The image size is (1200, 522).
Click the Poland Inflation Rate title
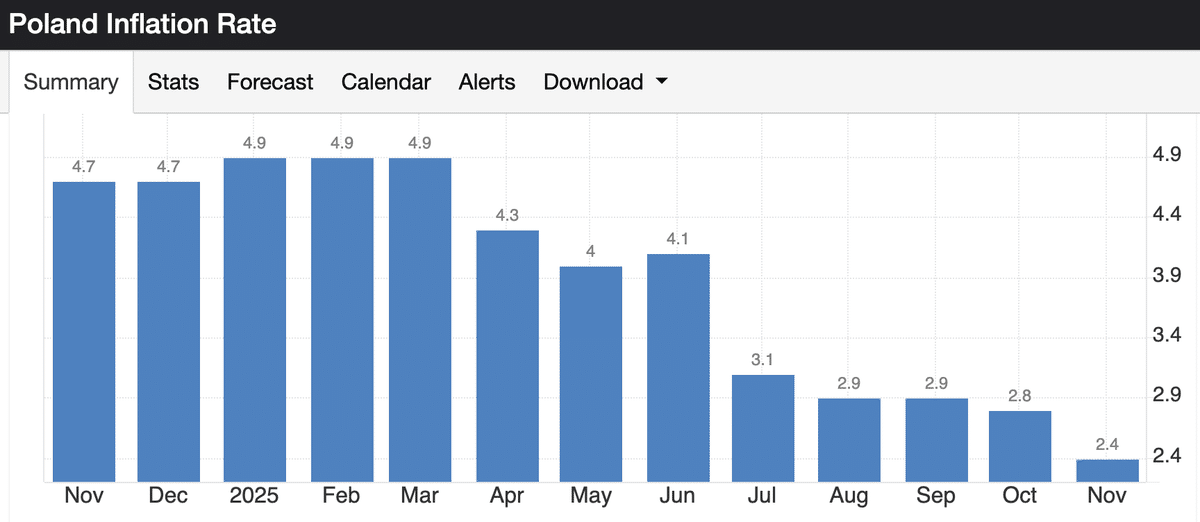coord(142,24)
